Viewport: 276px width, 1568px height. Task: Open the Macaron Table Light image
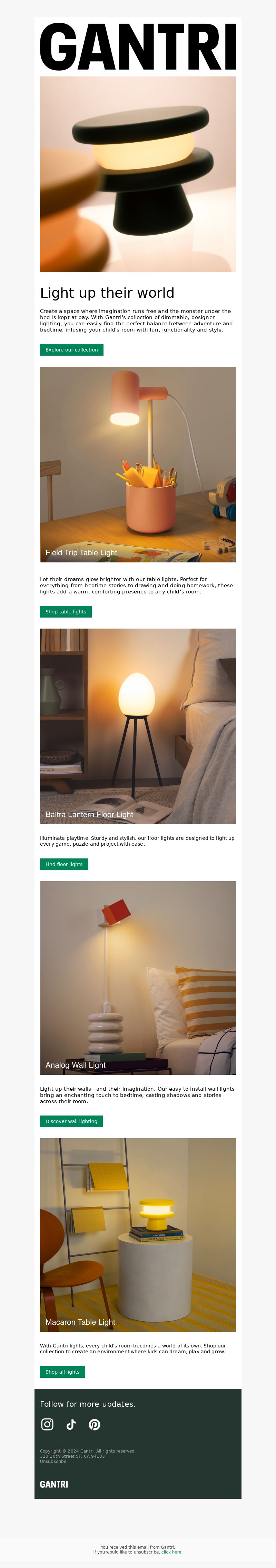[x=138, y=1235]
